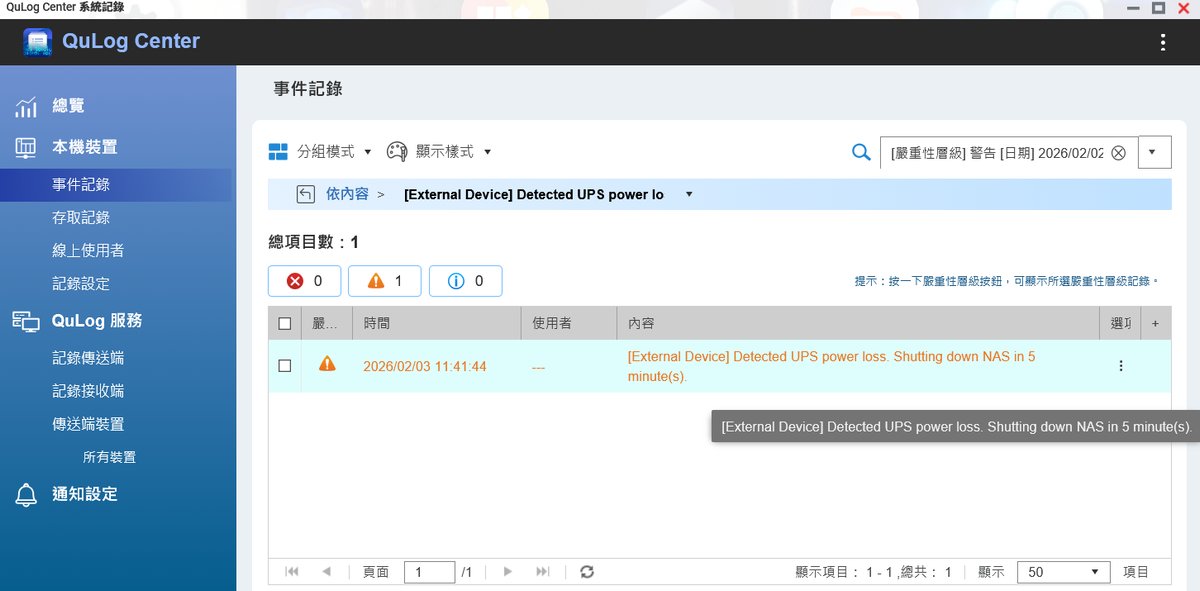This screenshot has height=591, width=1200.
Task: Clear the search filter with X icon
Action: coord(1118,153)
